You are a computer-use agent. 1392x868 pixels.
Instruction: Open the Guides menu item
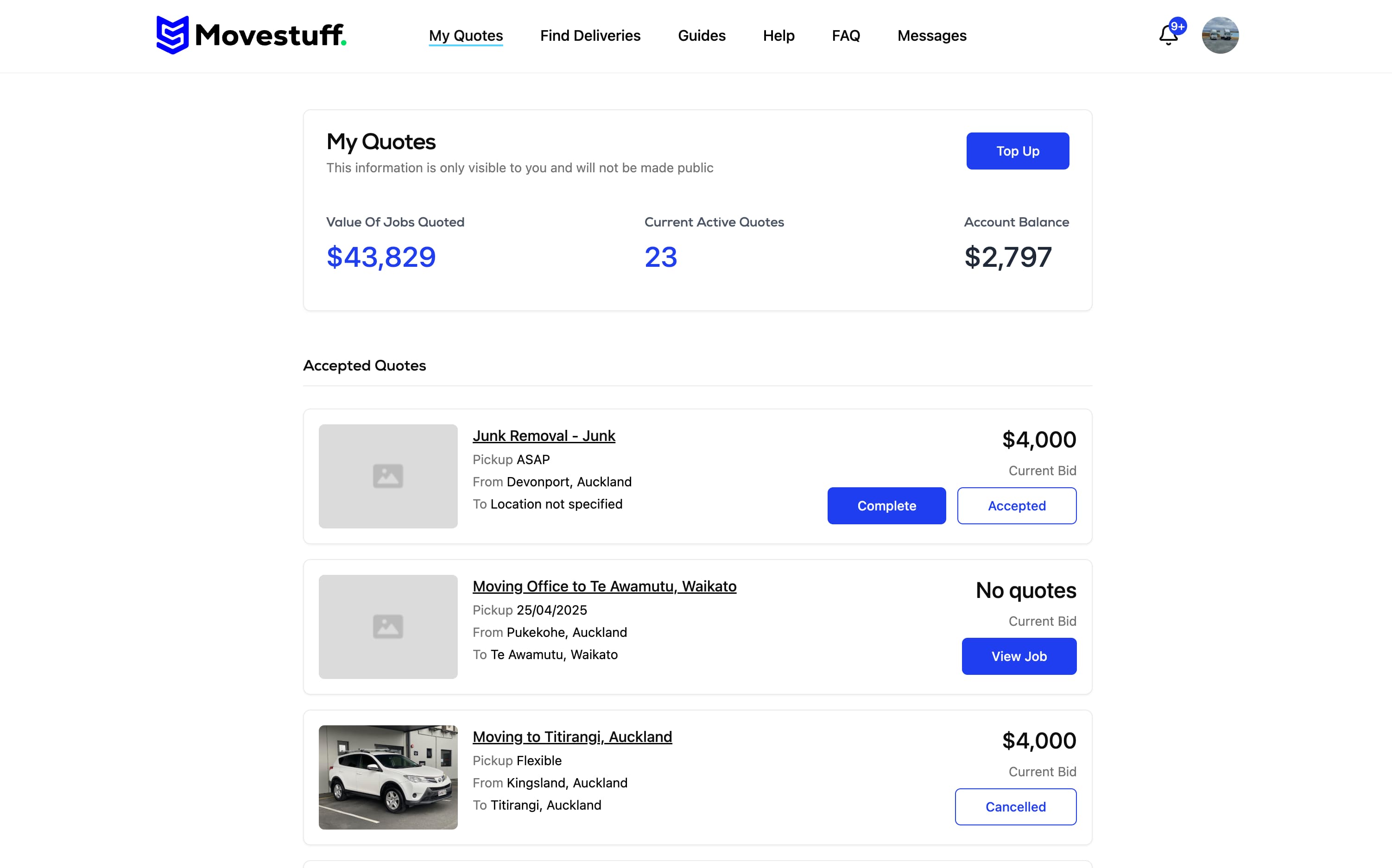701,36
